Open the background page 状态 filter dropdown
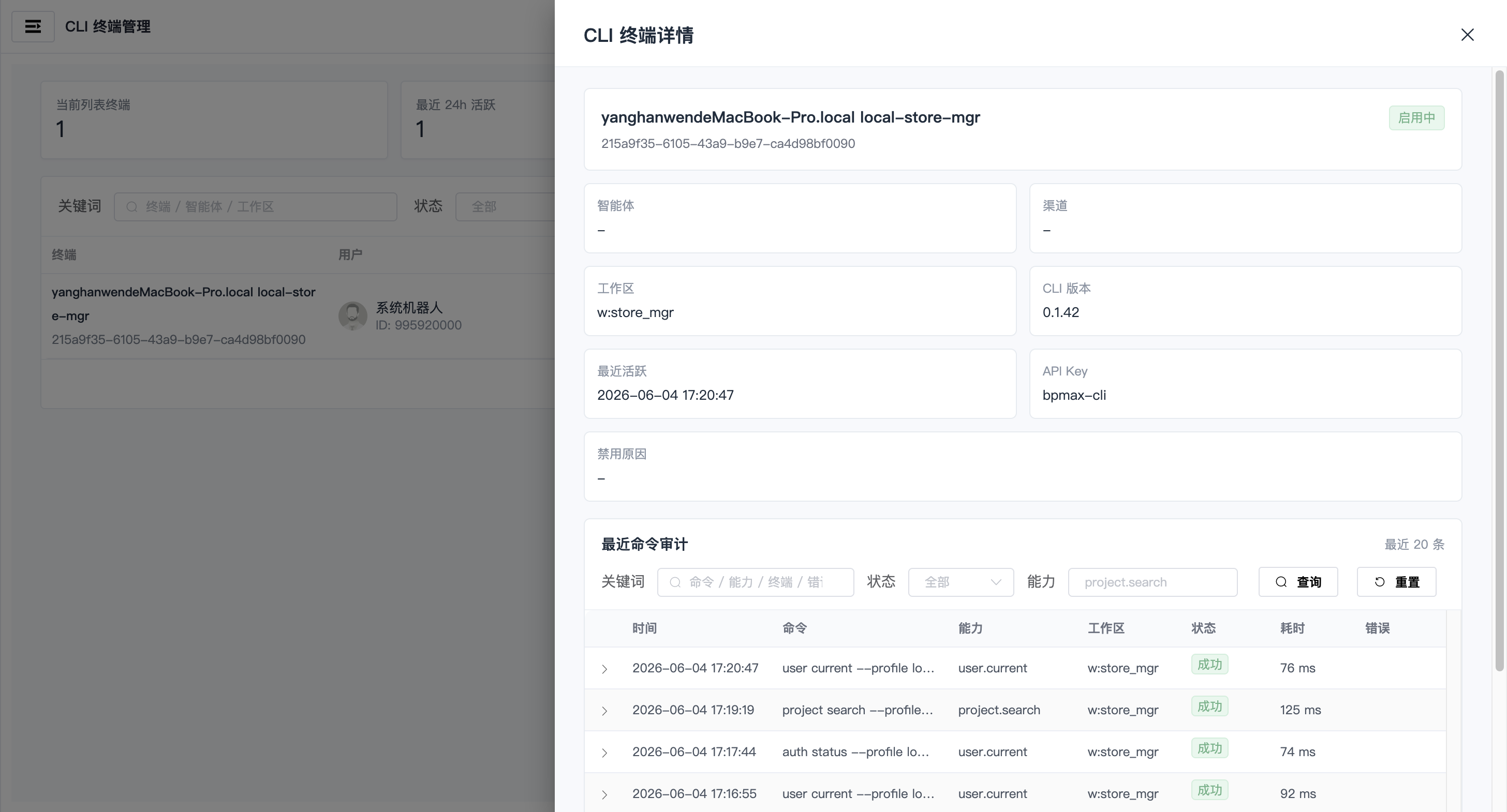1507x812 pixels. 504,207
